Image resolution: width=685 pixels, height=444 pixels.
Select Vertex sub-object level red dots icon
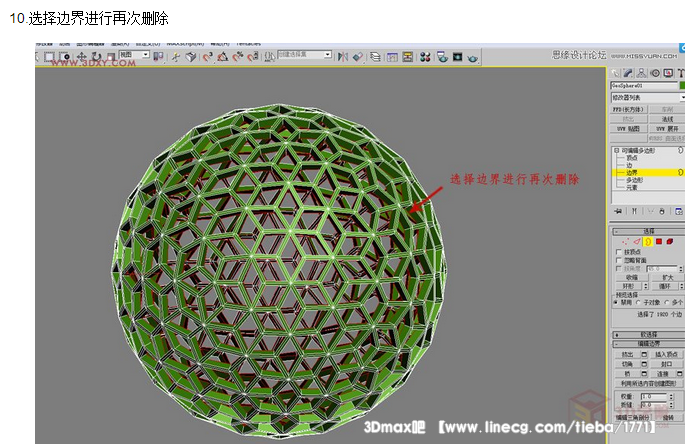[x=625, y=242]
